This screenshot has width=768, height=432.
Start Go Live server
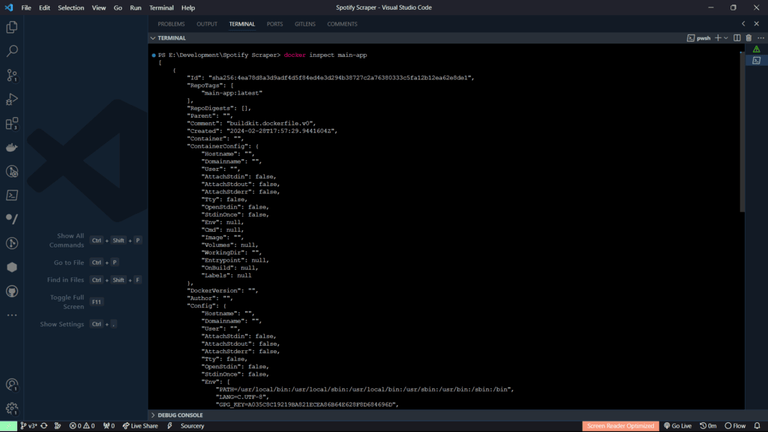677,426
